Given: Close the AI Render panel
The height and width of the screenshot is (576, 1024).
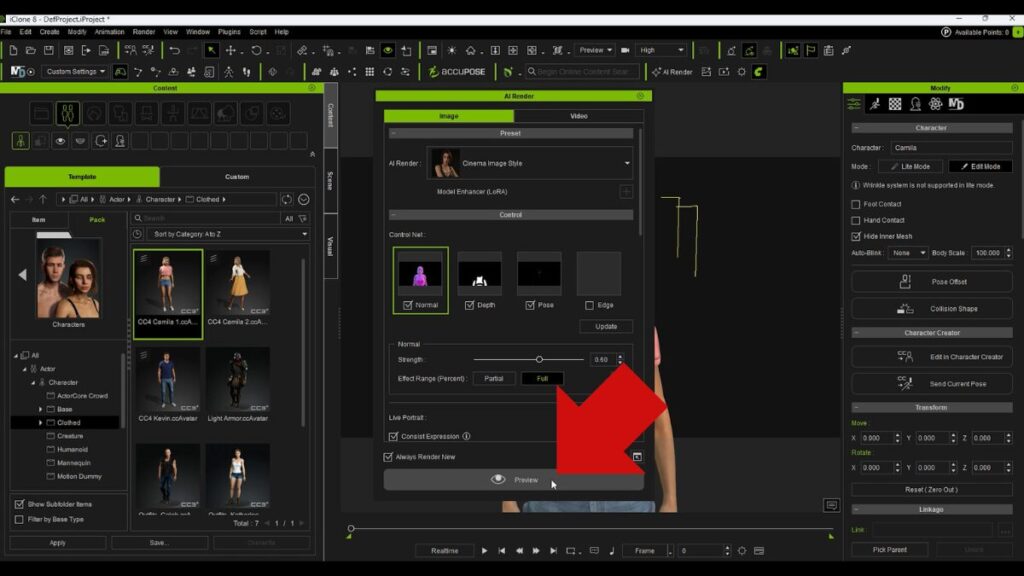Looking at the screenshot, I should click(x=640, y=96).
